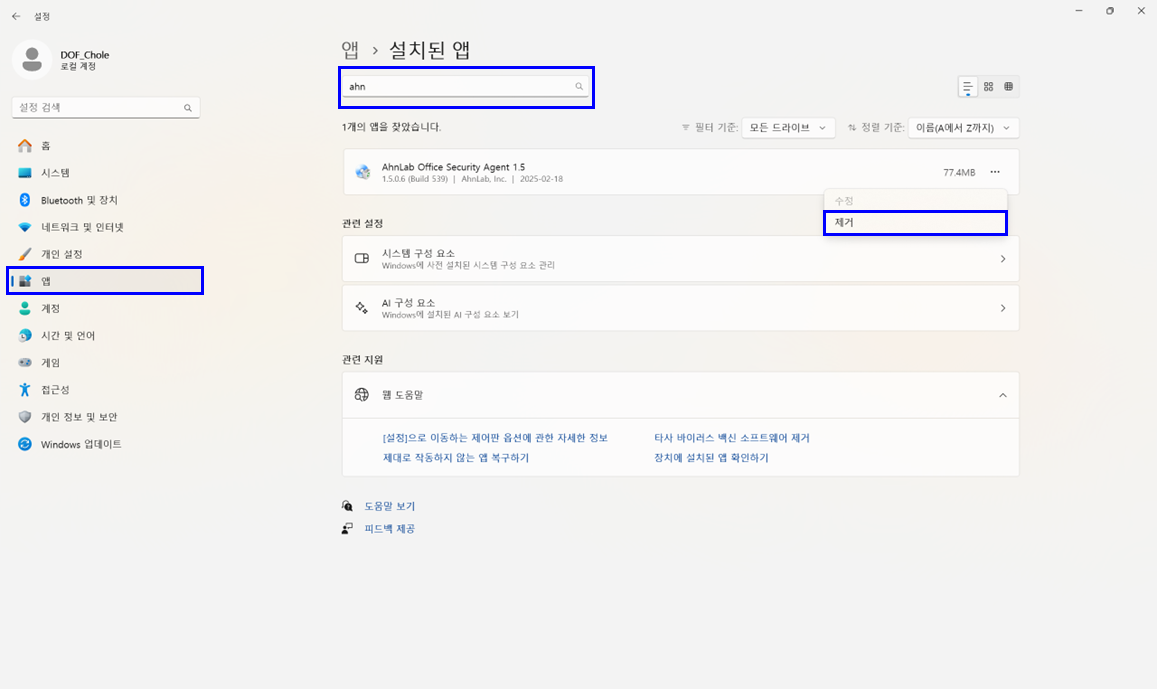
Task: Open 타사 바이러스 백신 소프트웨어 제거 link
Action: (731, 438)
